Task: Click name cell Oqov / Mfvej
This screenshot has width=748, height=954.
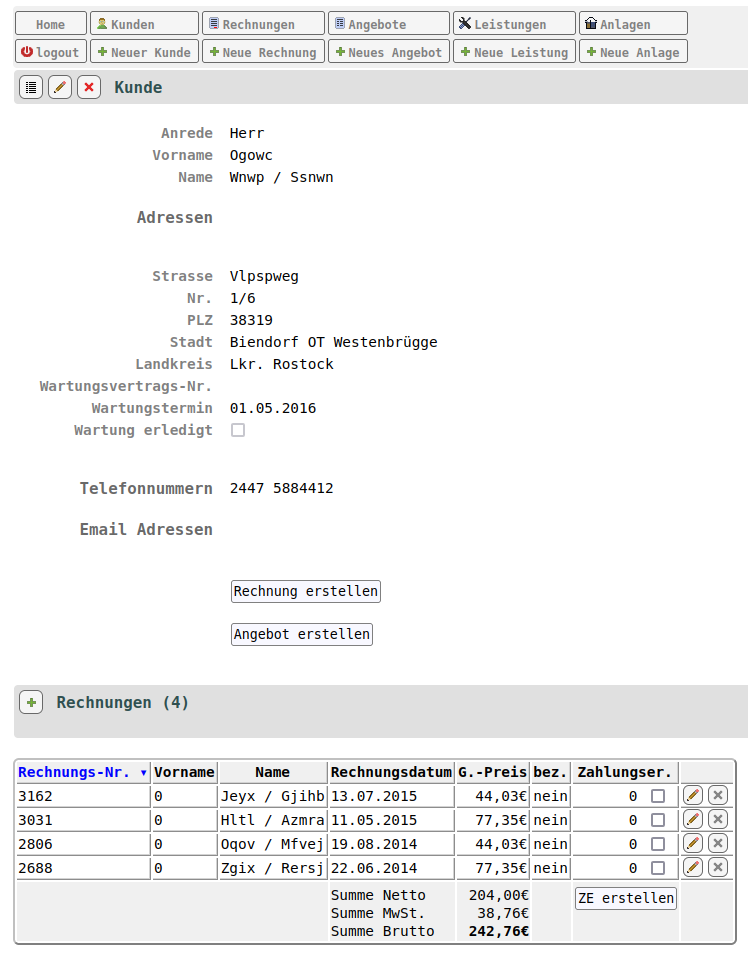Action: click(273, 844)
